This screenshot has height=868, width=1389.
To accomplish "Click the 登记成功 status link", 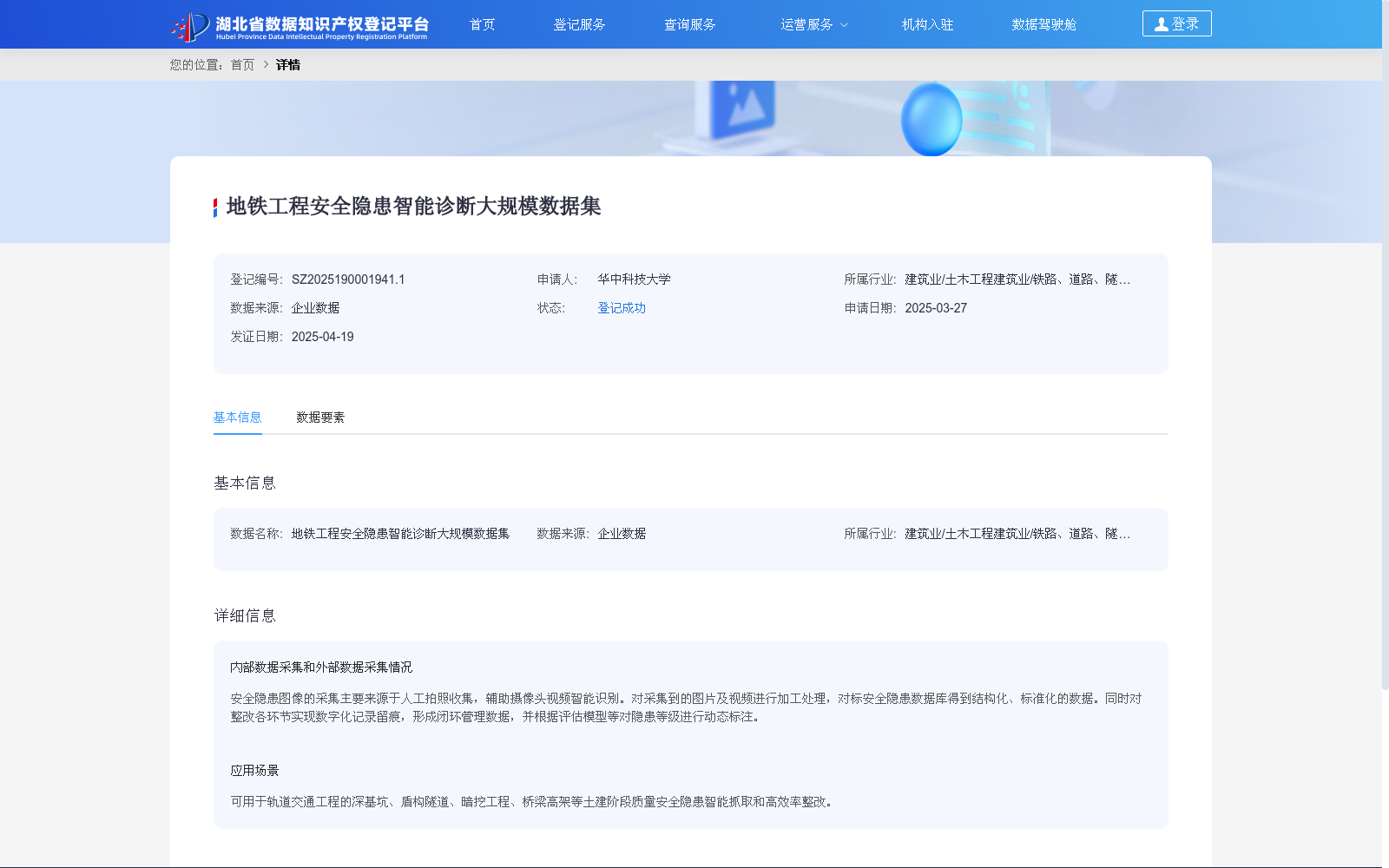I will [622, 308].
